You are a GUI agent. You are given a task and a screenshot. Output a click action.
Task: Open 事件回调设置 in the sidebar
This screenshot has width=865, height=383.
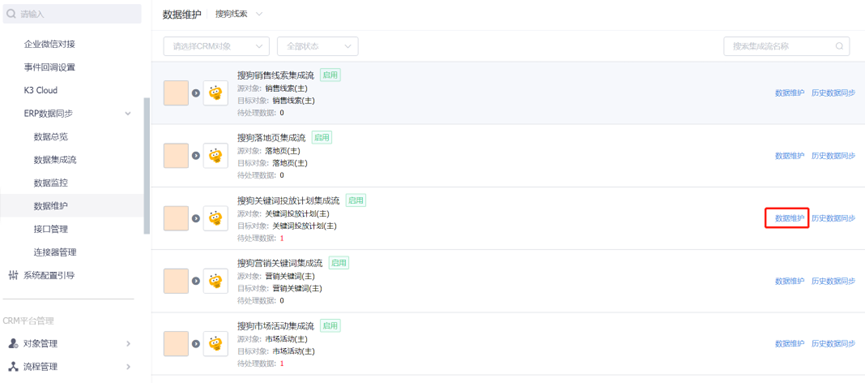49,67
